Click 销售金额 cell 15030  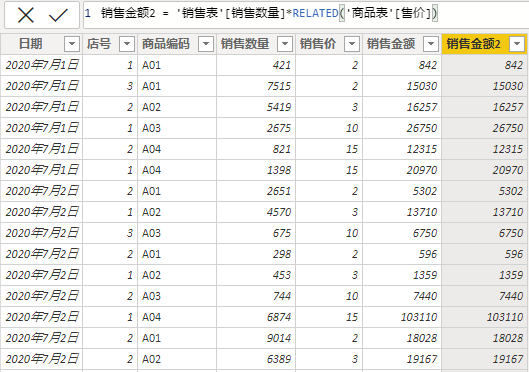(402, 86)
